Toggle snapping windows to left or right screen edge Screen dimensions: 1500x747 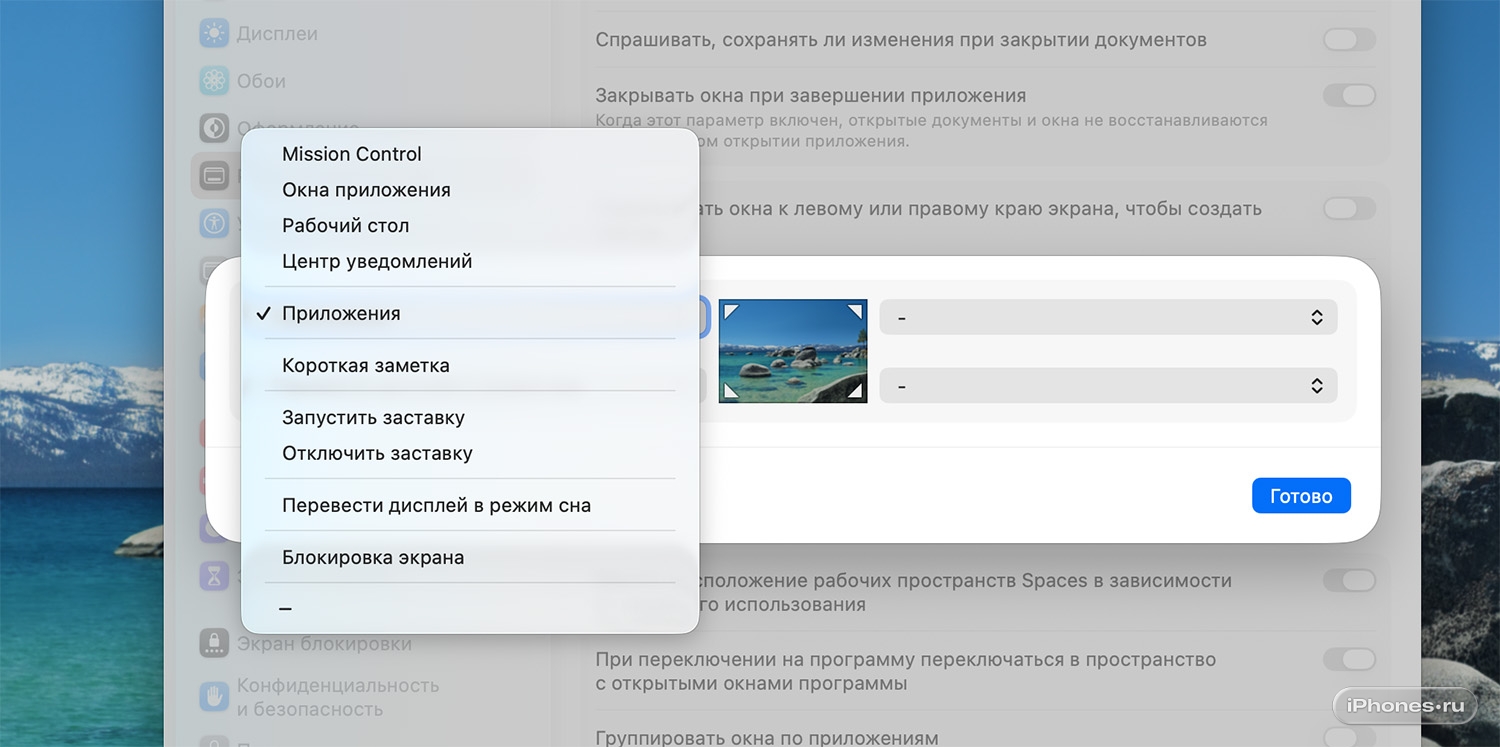pyautogui.click(x=1349, y=208)
